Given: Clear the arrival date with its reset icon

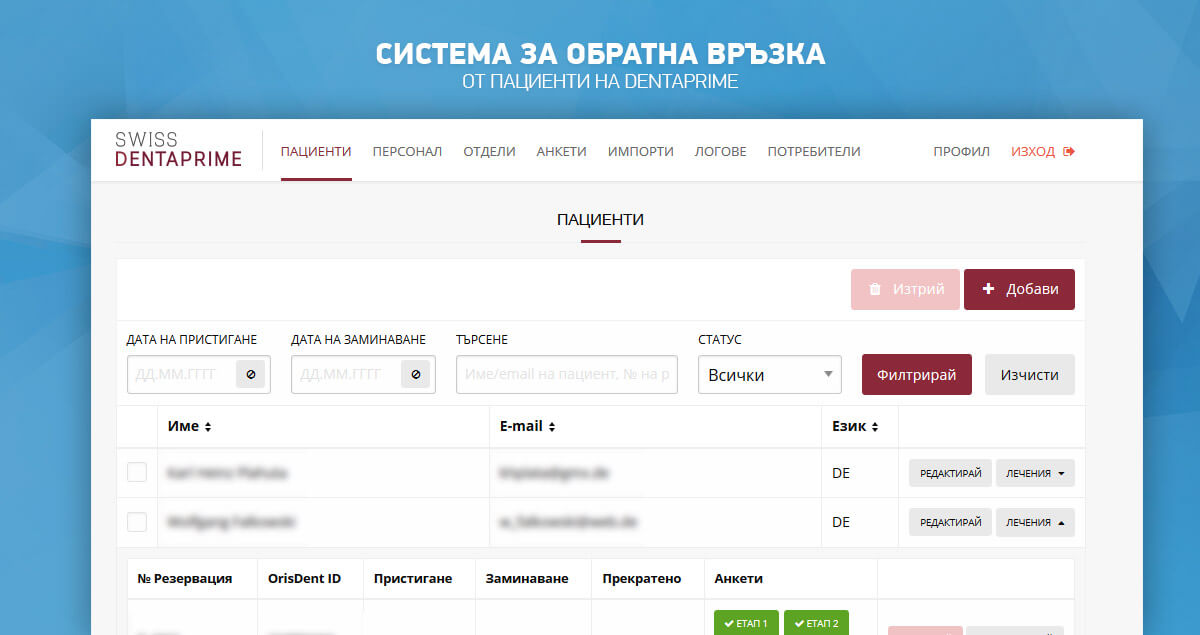Looking at the screenshot, I should click(251, 375).
